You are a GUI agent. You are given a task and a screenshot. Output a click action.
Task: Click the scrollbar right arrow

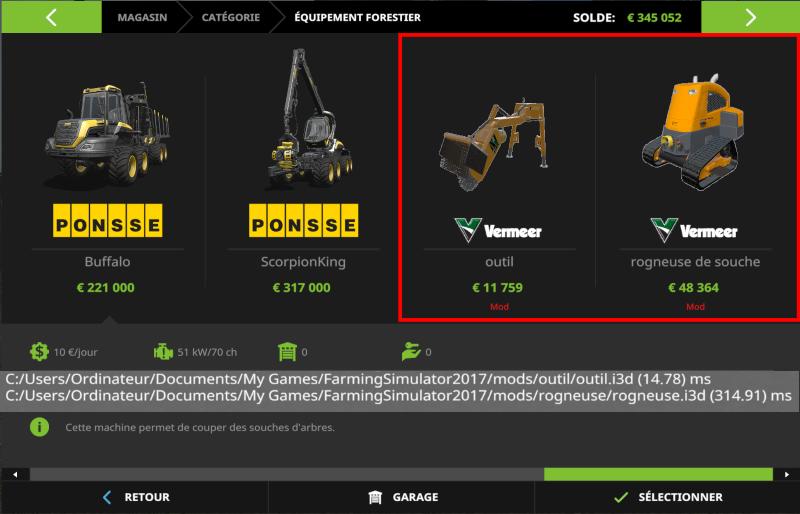tap(786, 474)
